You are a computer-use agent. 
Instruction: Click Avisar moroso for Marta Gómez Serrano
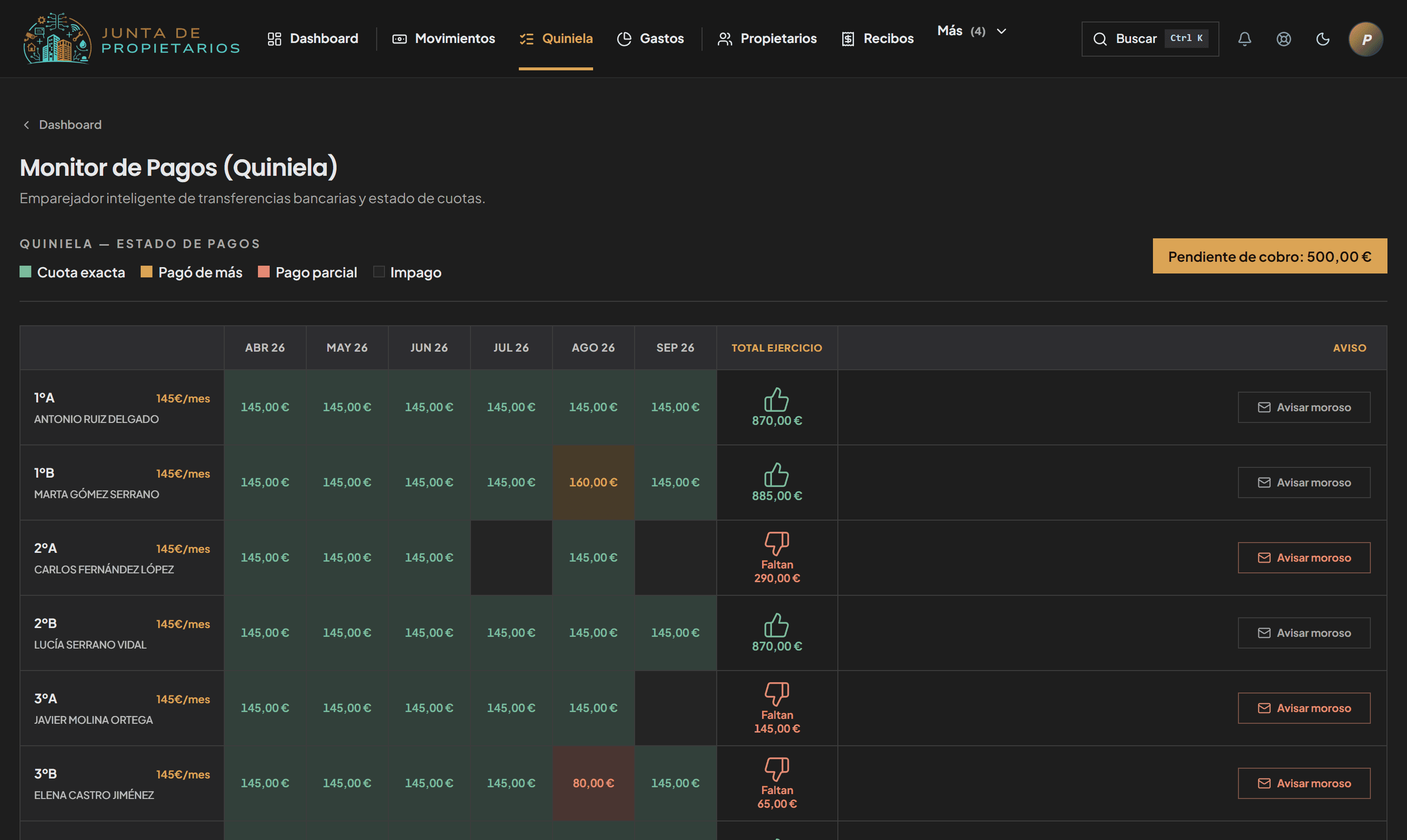pos(1304,482)
